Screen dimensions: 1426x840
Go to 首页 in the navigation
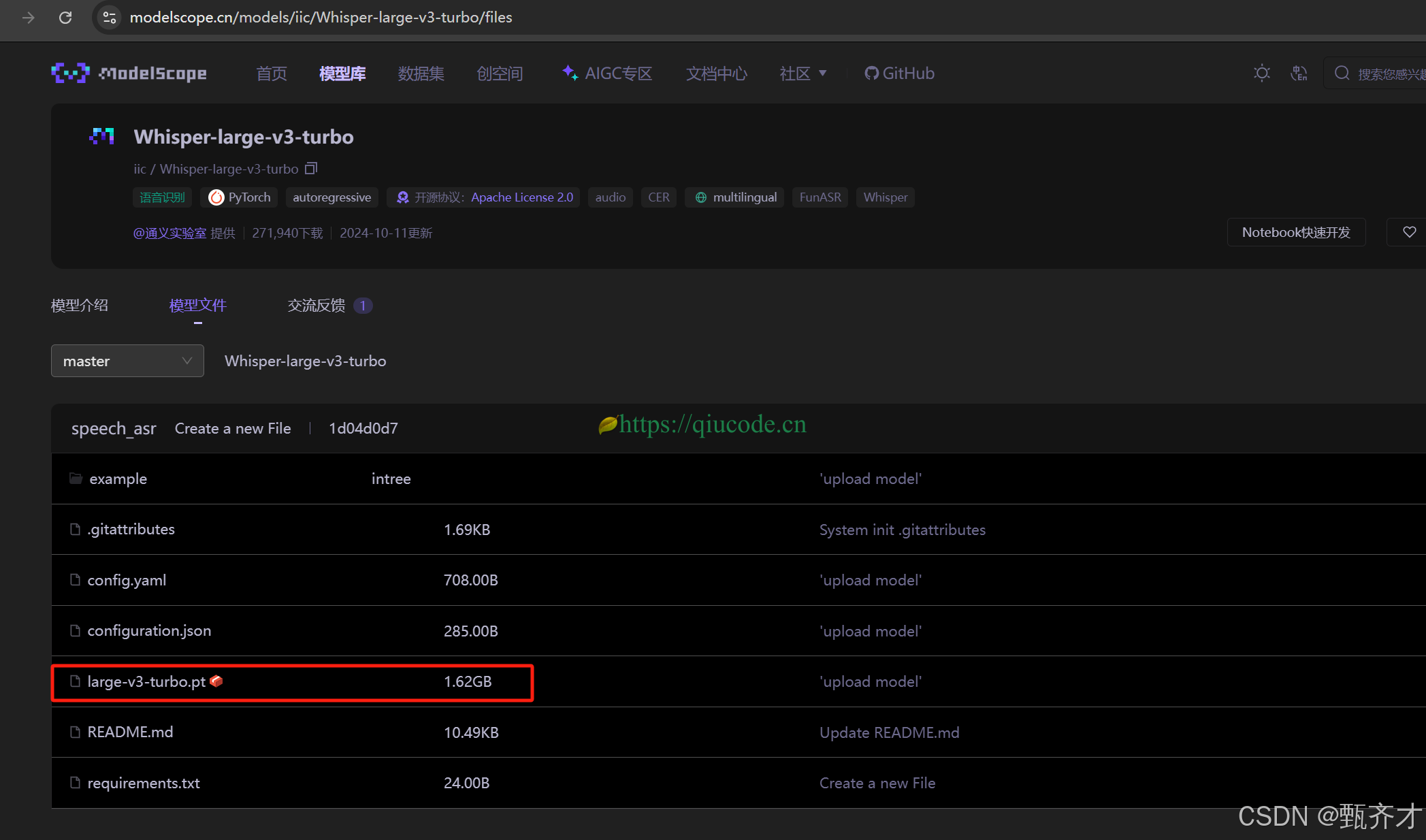pos(272,73)
